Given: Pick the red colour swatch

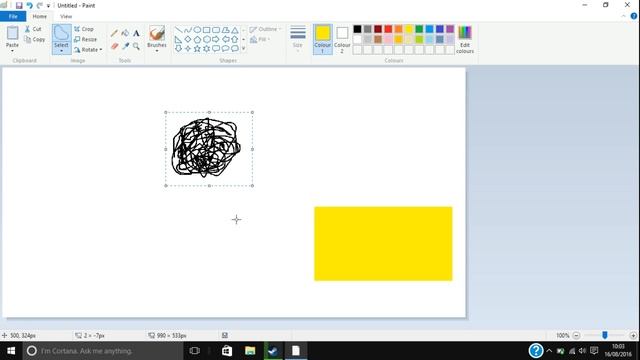Looking at the screenshot, I should coord(388,29).
